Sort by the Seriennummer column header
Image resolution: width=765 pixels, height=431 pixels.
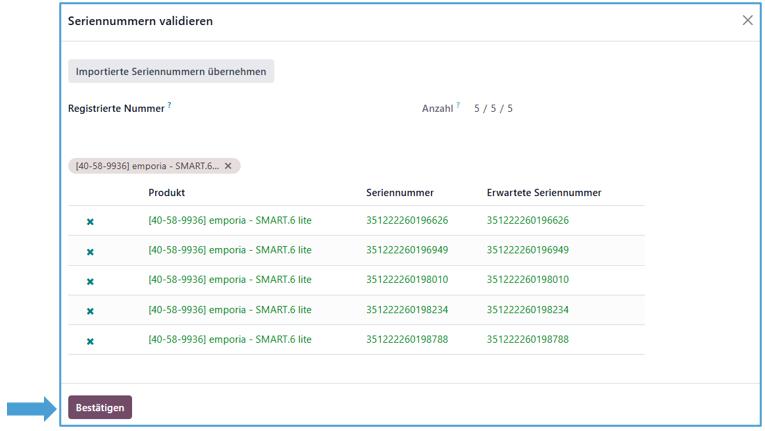point(399,192)
